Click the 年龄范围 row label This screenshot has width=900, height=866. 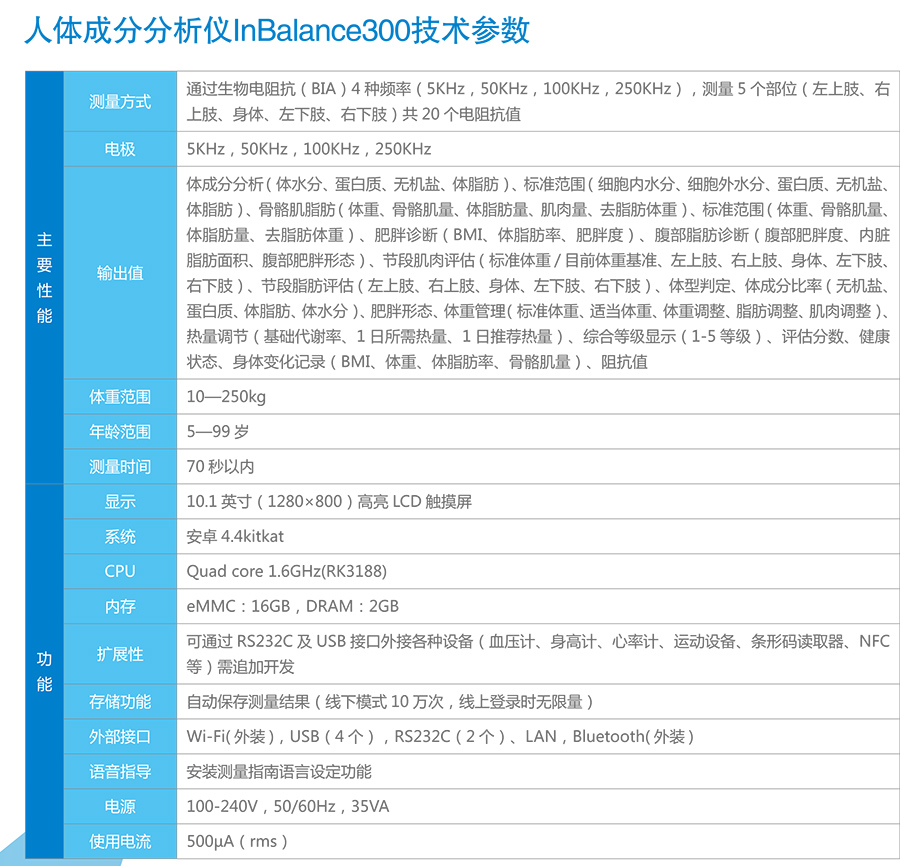point(120,432)
